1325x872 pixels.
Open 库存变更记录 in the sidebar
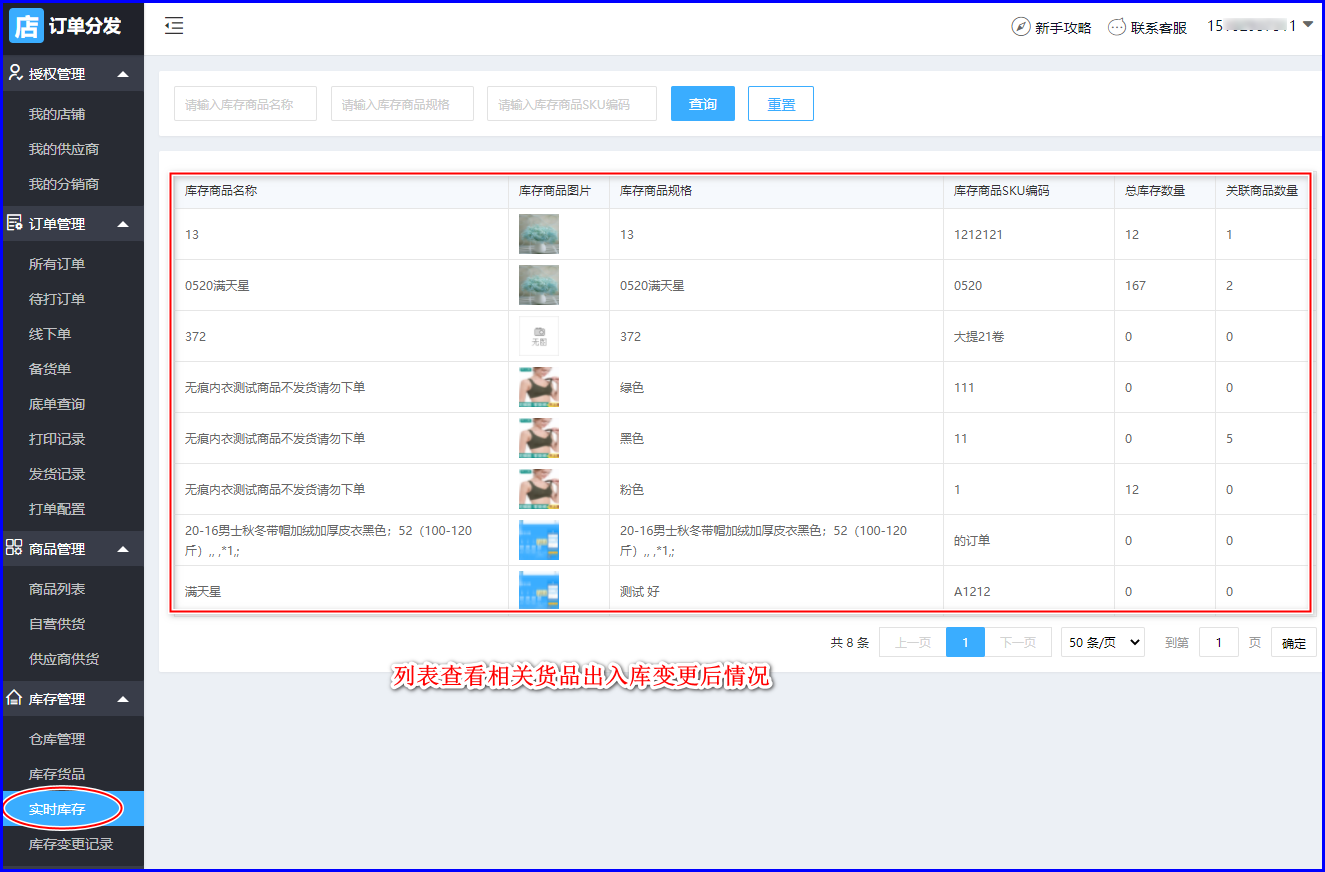(x=71, y=844)
